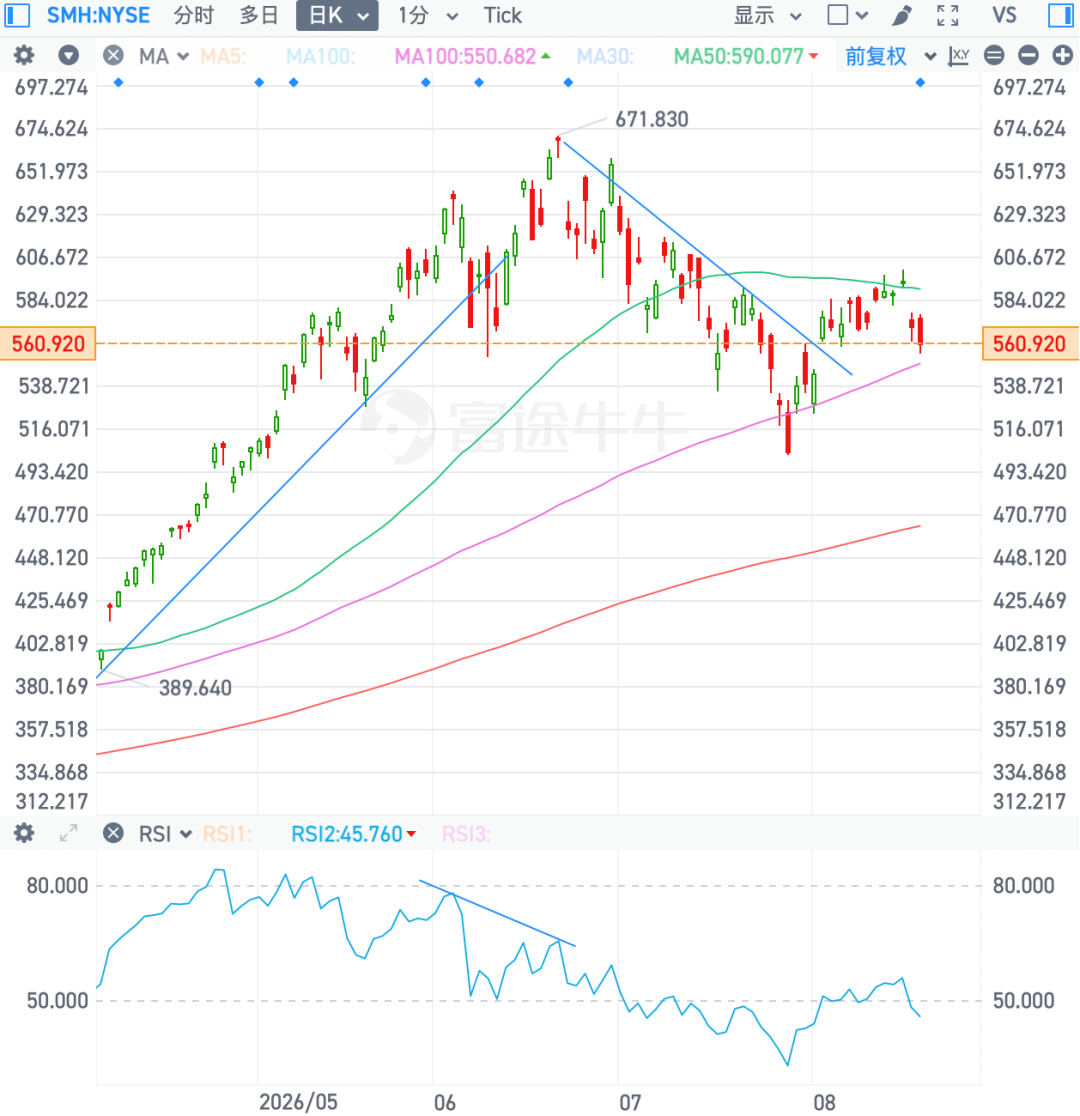The image size is (1080, 1116).
Task: Open the 显示 display dropdown
Action: [767, 15]
